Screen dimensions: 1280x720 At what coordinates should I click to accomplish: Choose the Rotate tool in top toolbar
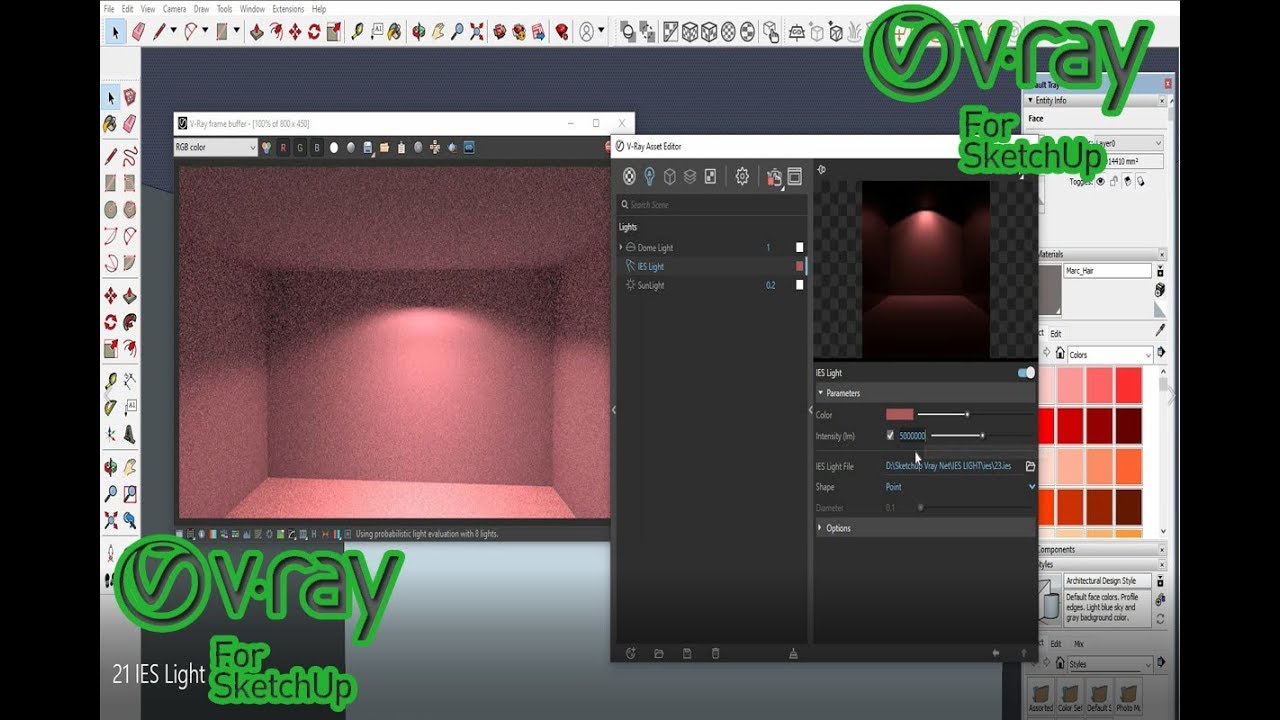click(x=314, y=32)
